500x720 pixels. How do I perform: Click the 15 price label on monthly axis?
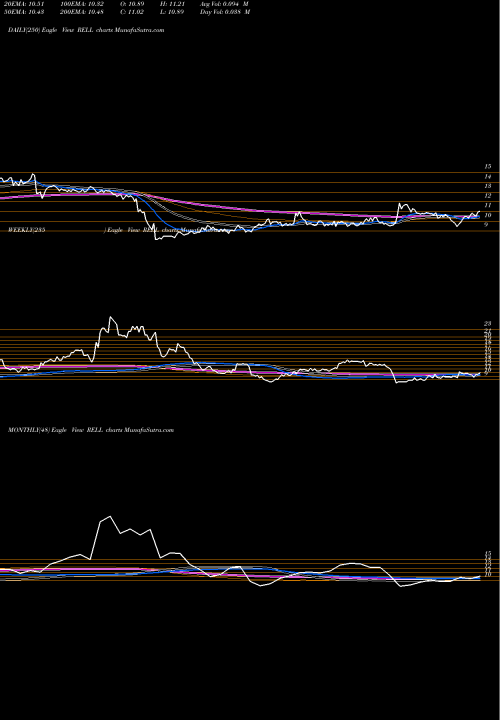488,554
